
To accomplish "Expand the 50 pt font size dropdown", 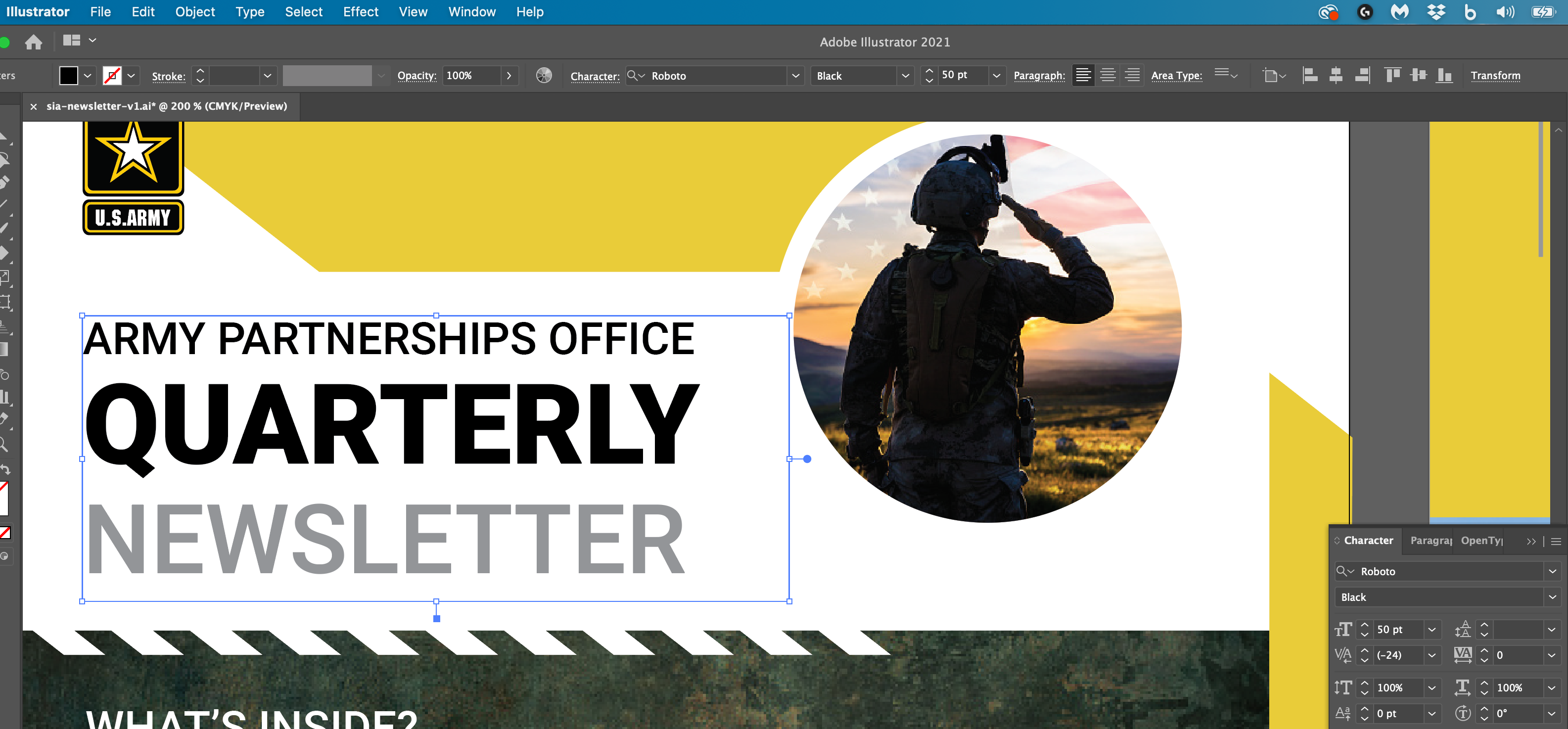I will coord(996,76).
